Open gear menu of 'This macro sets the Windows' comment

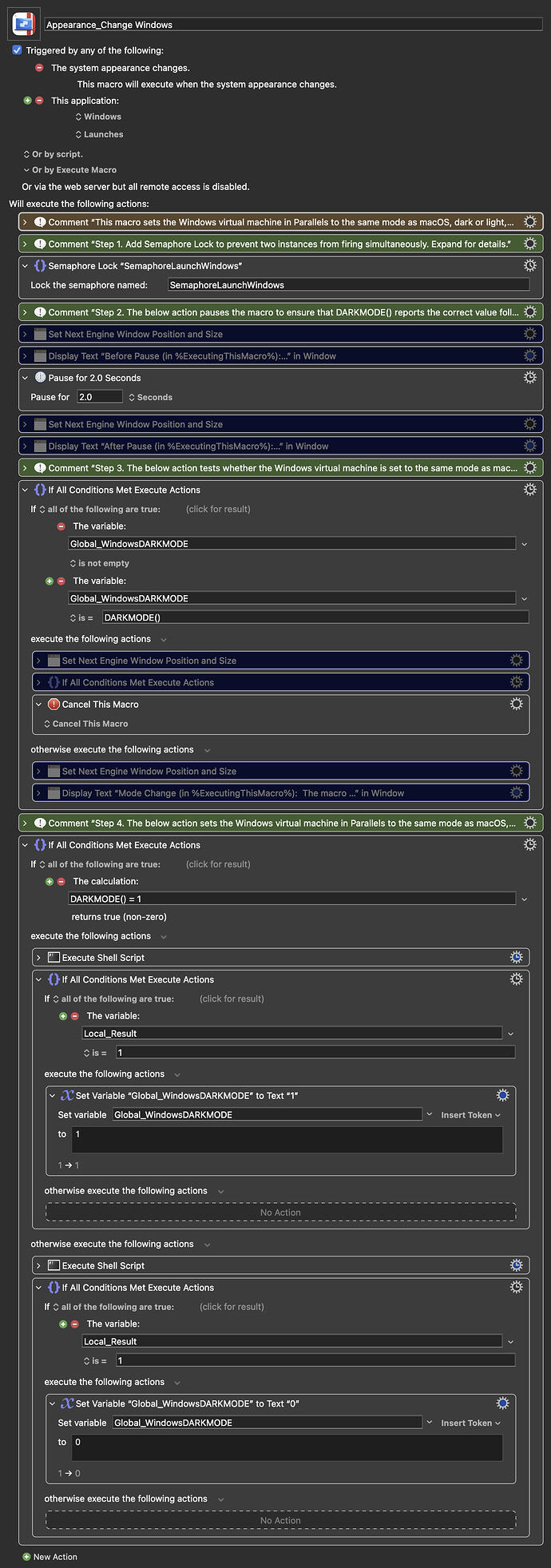(529, 222)
